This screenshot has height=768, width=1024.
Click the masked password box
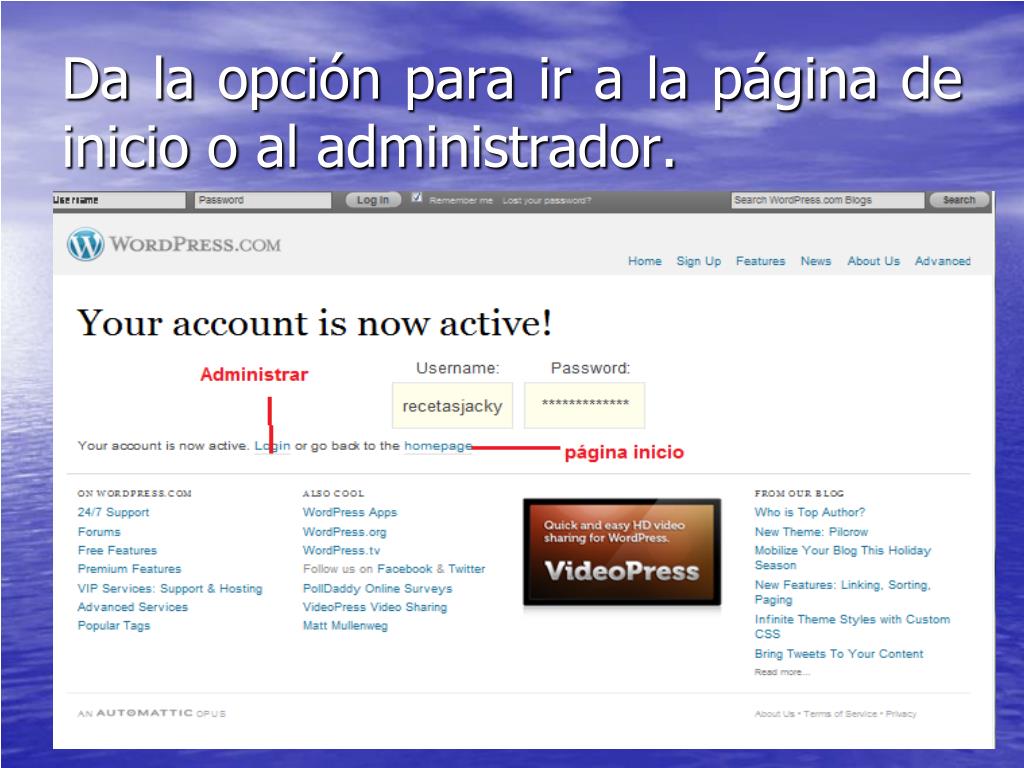tap(584, 406)
